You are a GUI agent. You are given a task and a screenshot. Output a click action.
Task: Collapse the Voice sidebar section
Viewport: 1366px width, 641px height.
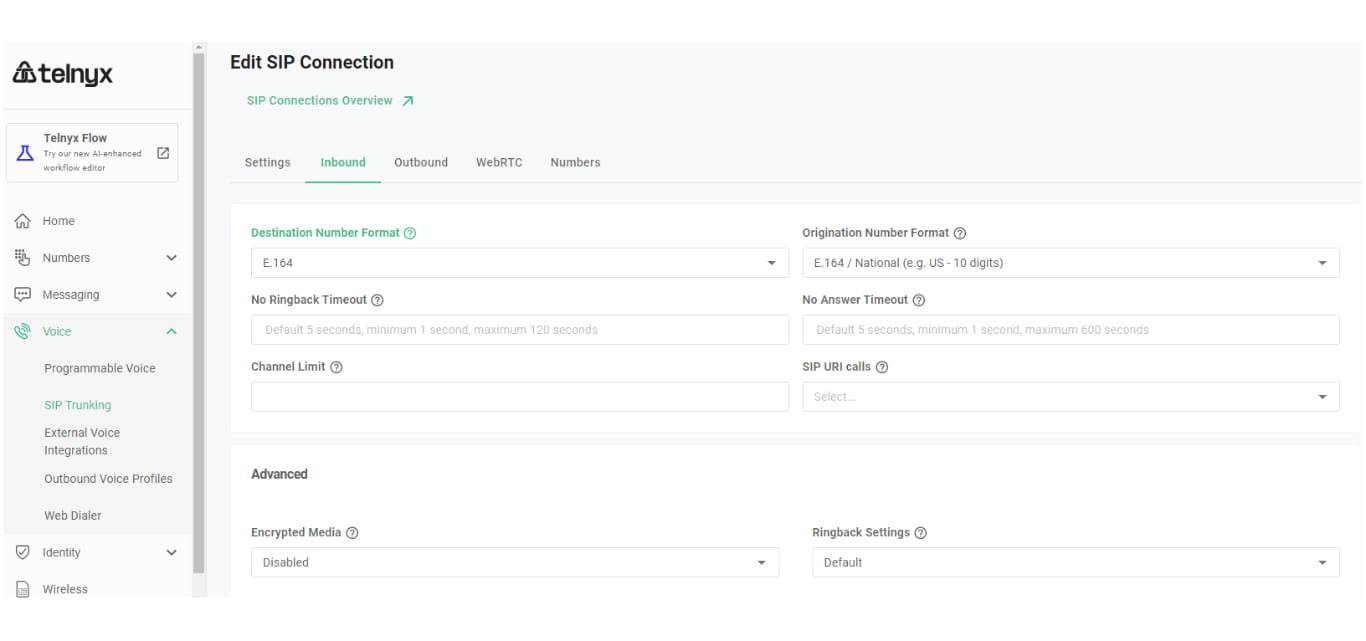click(171, 332)
